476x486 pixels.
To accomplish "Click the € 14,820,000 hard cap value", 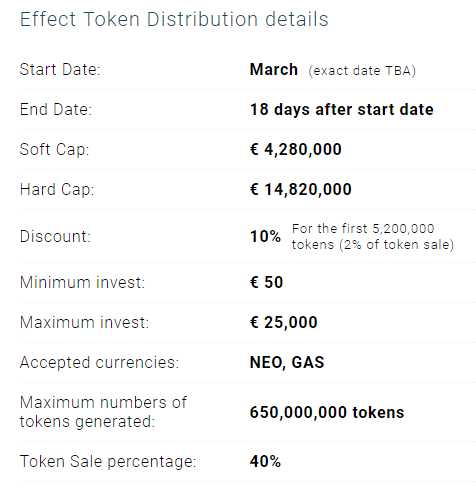I will [301, 189].
